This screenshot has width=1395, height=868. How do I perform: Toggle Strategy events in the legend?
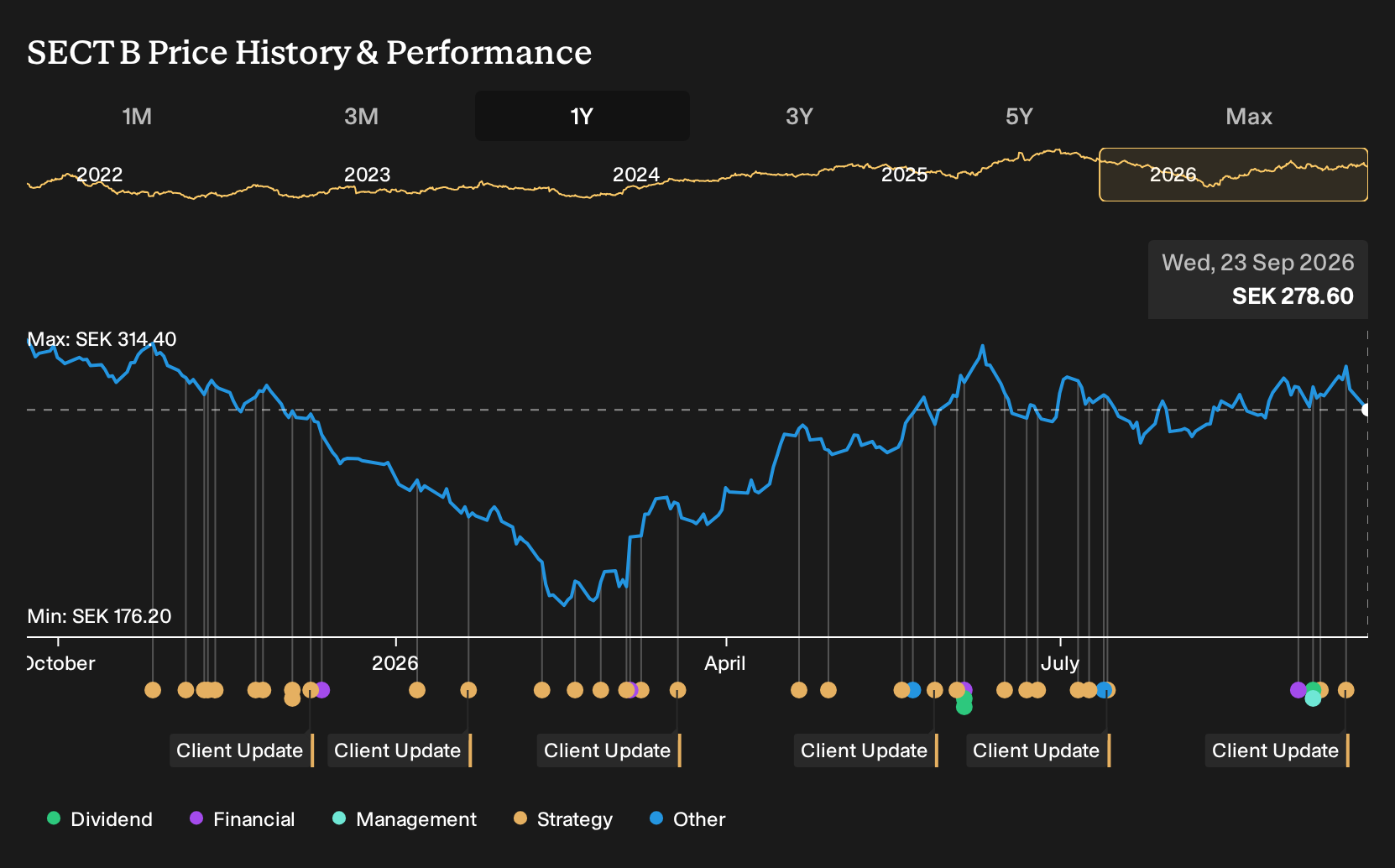563,819
